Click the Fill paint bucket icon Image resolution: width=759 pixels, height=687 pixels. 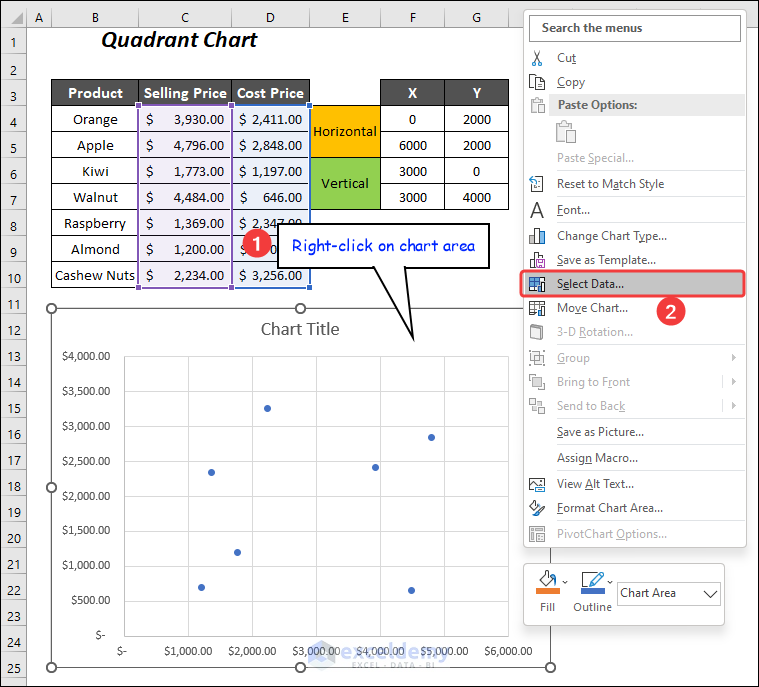548,581
